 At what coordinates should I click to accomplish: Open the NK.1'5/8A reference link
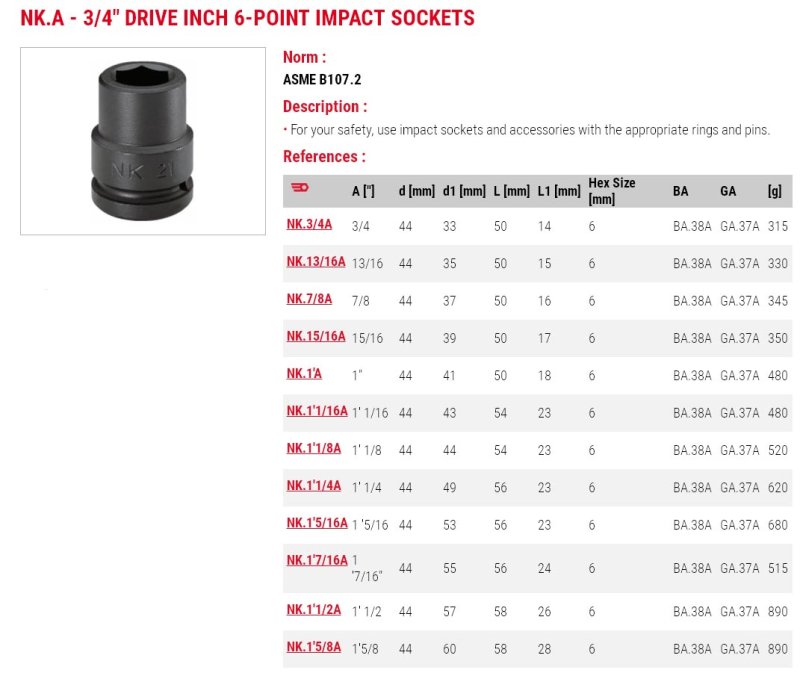[x=314, y=647]
